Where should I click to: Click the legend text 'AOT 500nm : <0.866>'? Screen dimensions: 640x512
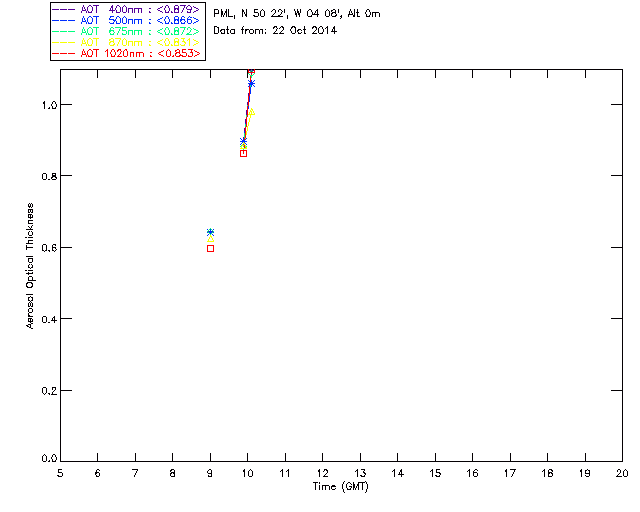click(x=140, y=20)
